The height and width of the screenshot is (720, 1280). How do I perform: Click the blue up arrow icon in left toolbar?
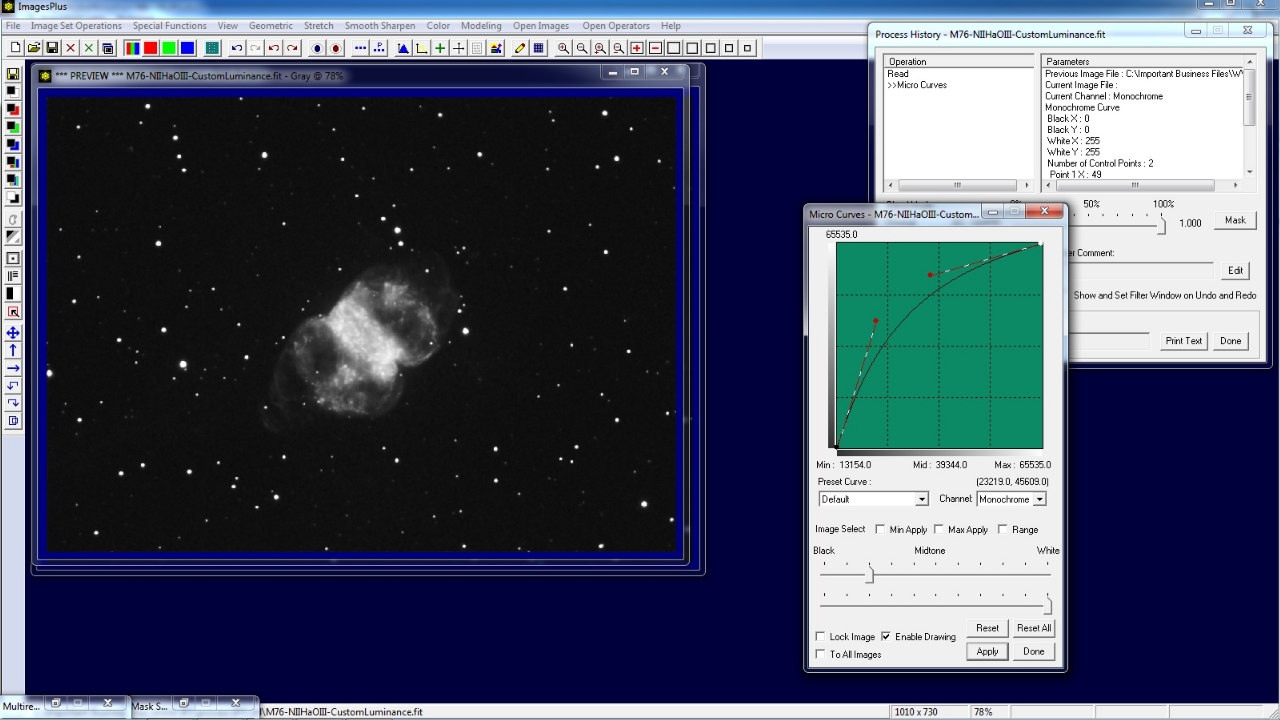[x=13, y=350]
